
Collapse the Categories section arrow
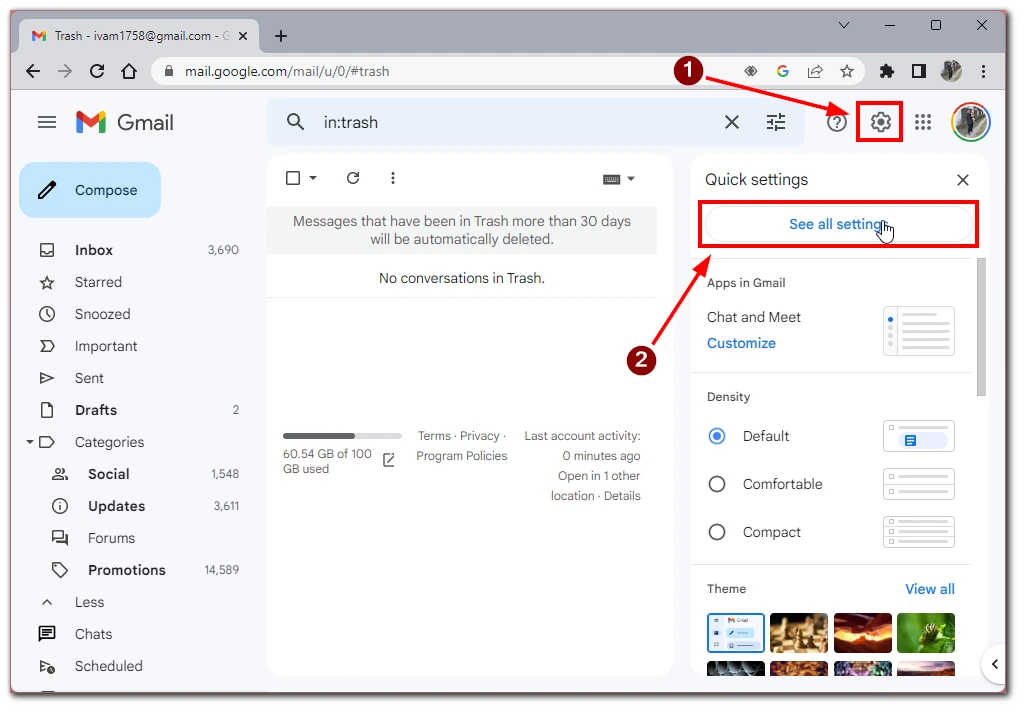tap(29, 442)
